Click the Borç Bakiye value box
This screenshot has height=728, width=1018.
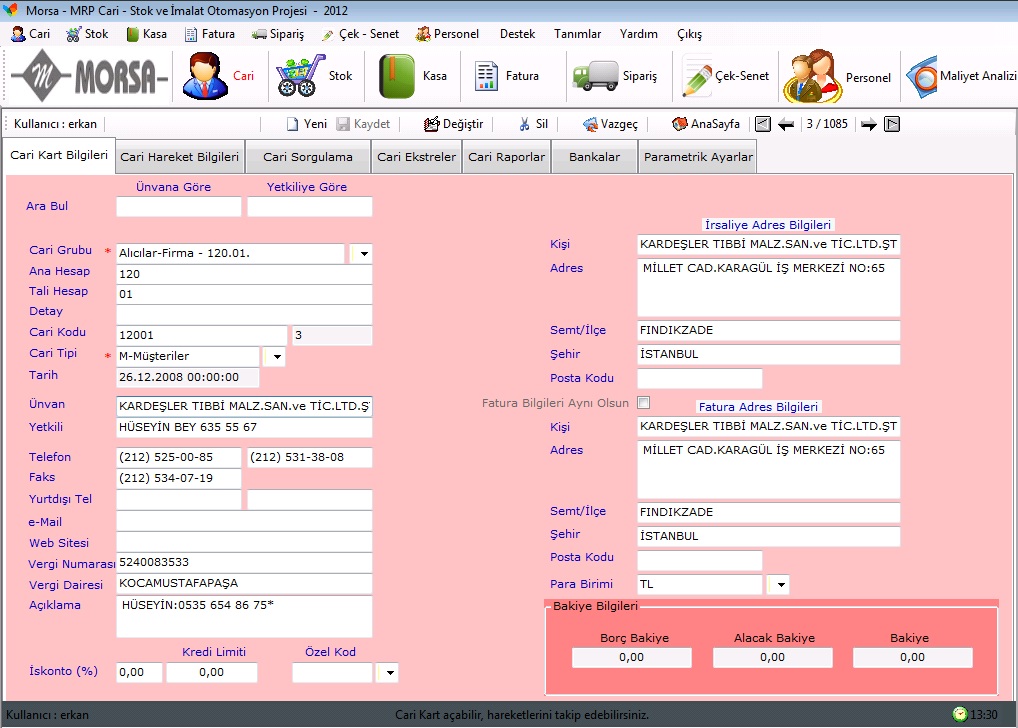click(632, 657)
